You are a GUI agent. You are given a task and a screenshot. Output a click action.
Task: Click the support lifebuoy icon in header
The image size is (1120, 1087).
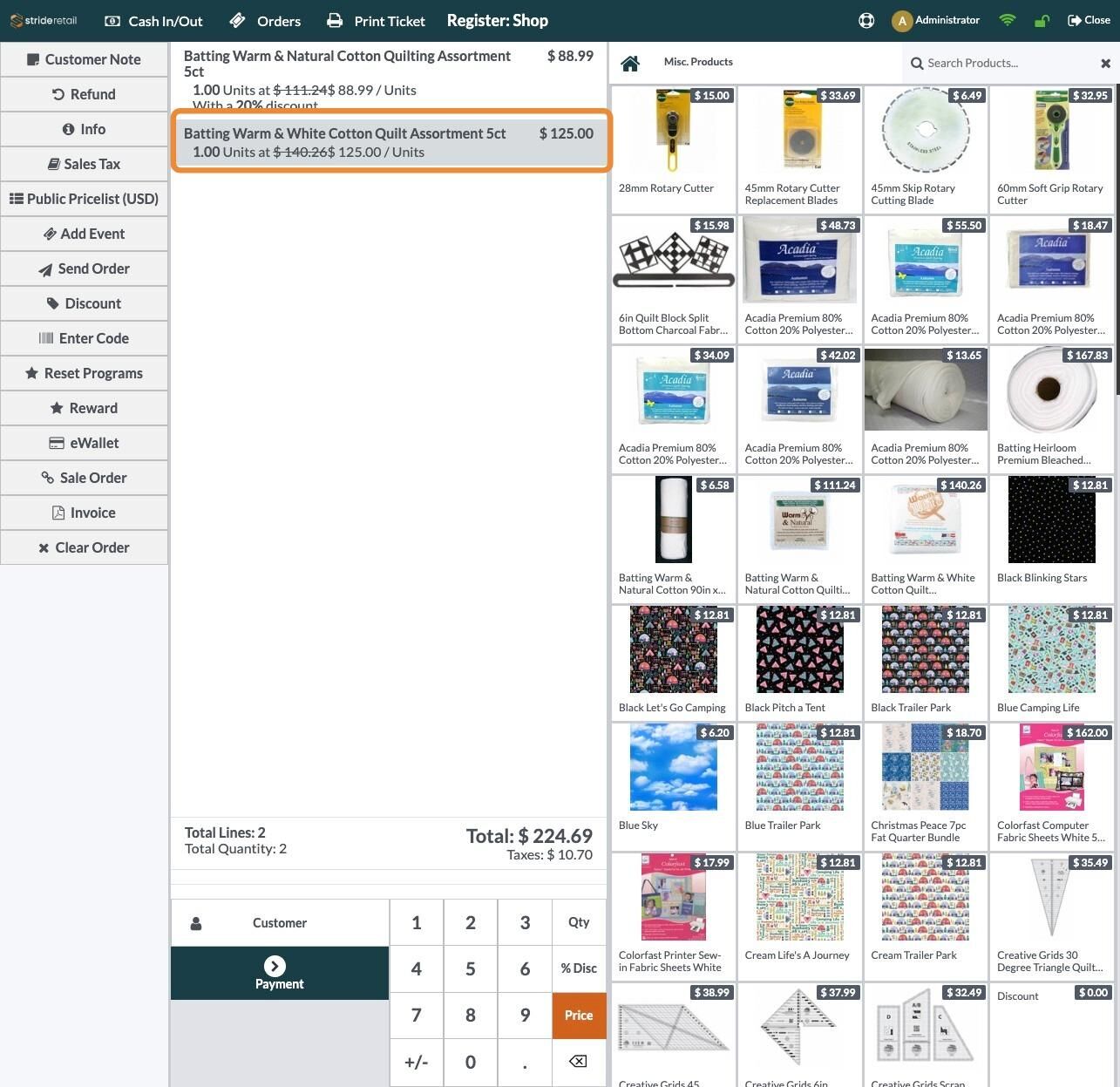click(x=866, y=20)
